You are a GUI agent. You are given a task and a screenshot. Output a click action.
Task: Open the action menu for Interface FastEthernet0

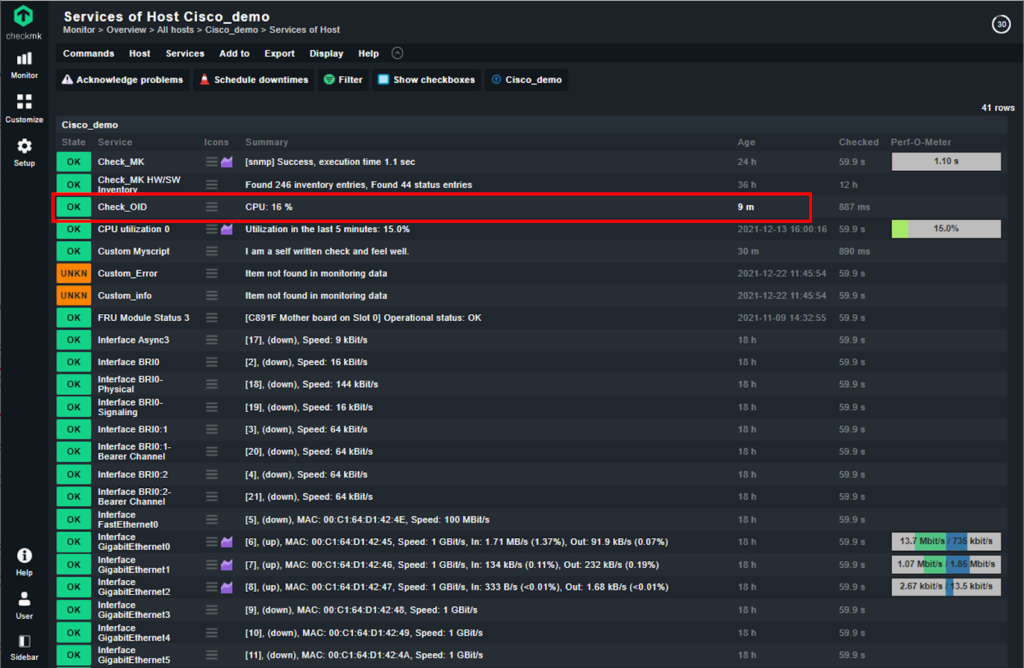pos(212,519)
